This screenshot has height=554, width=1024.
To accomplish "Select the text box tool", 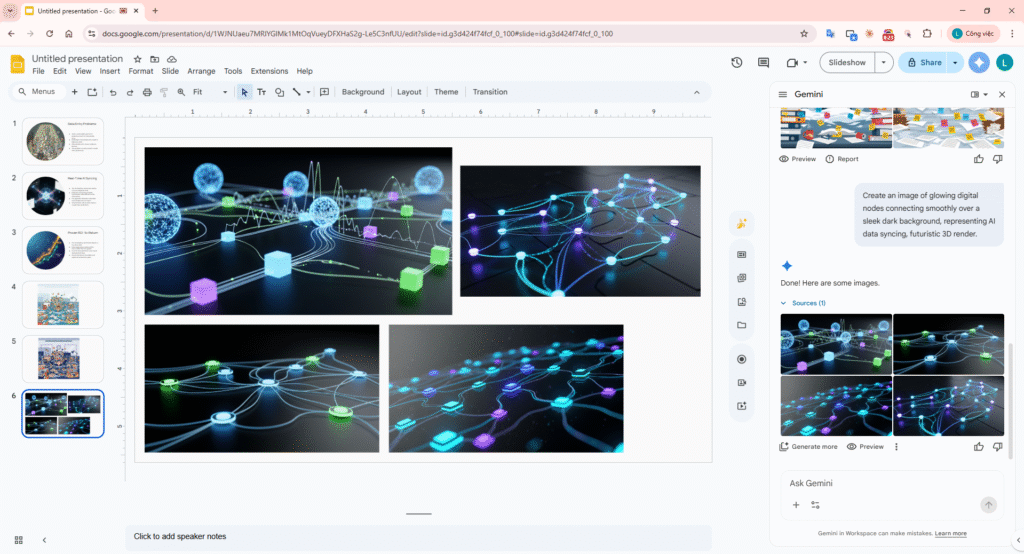I will [x=262, y=92].
